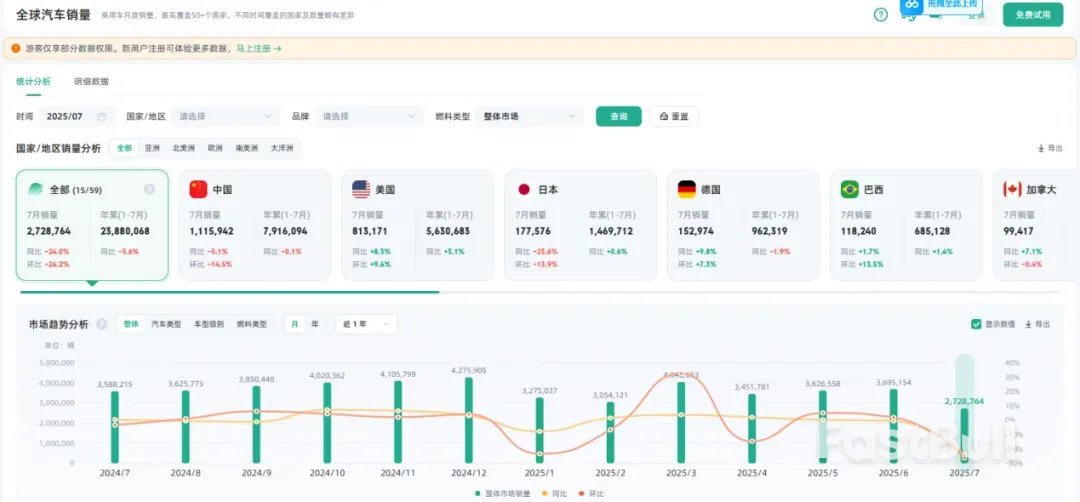
Task: Click 全球汽车销量 page title
Action: point(53,14)
